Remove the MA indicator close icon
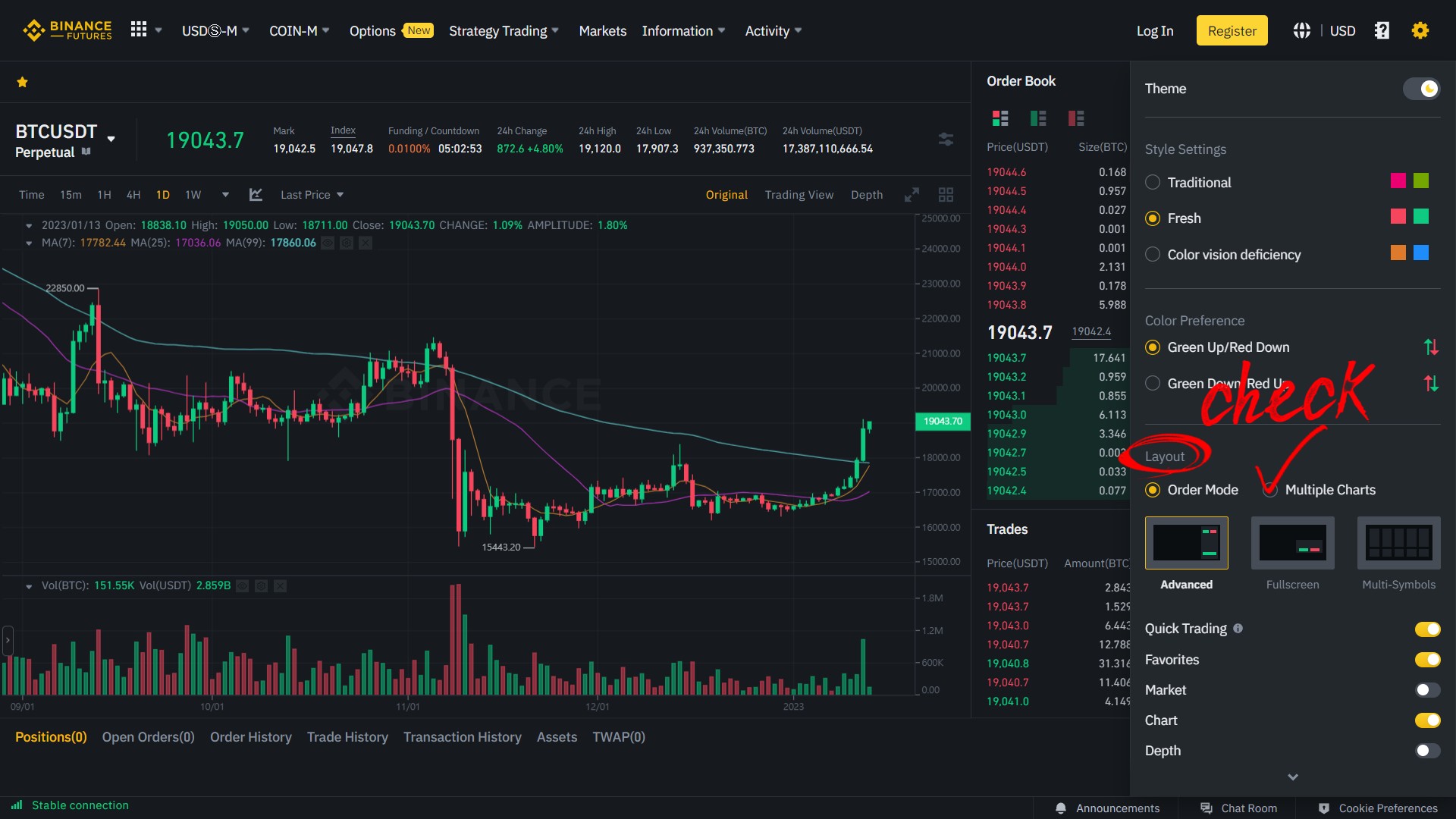 pos(366,243)
